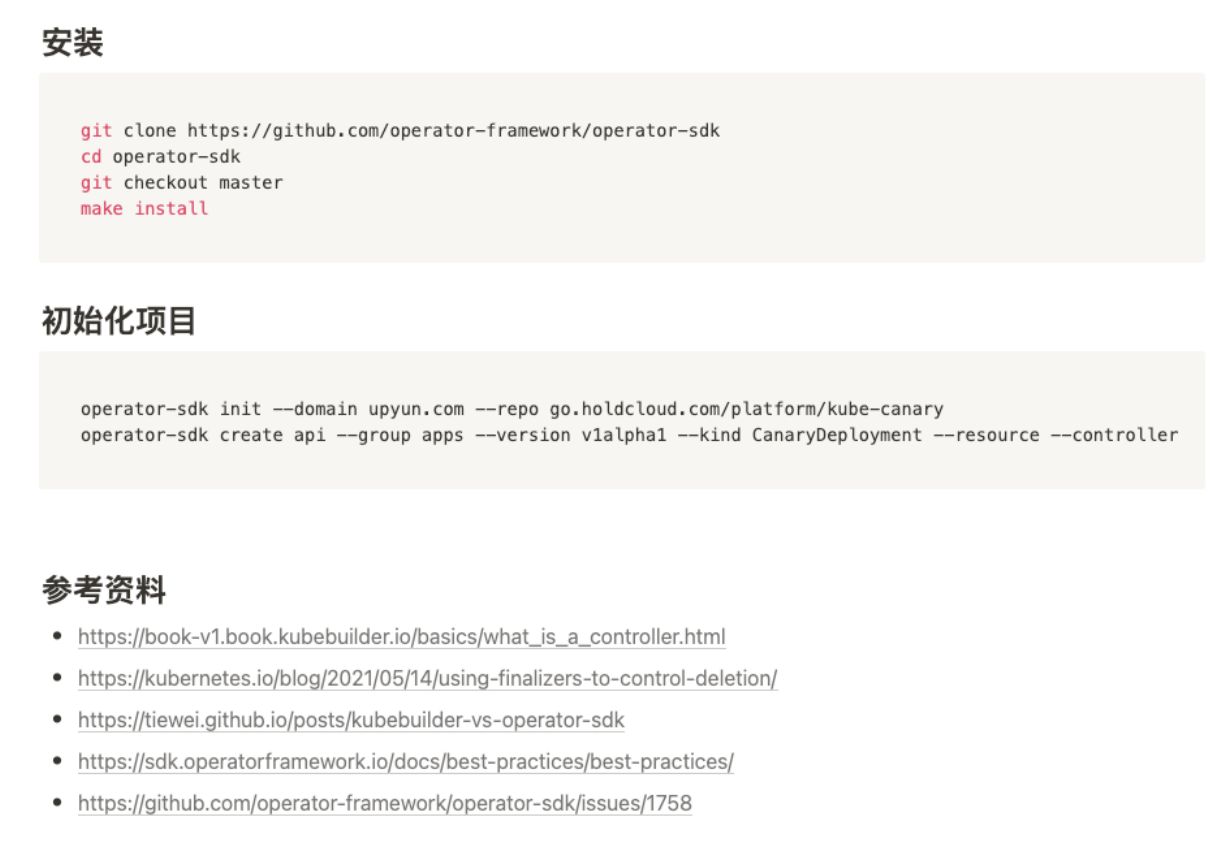Click "upyun.com" in the init command
This screenshot has width=1231, height=860.
(416, 409)
